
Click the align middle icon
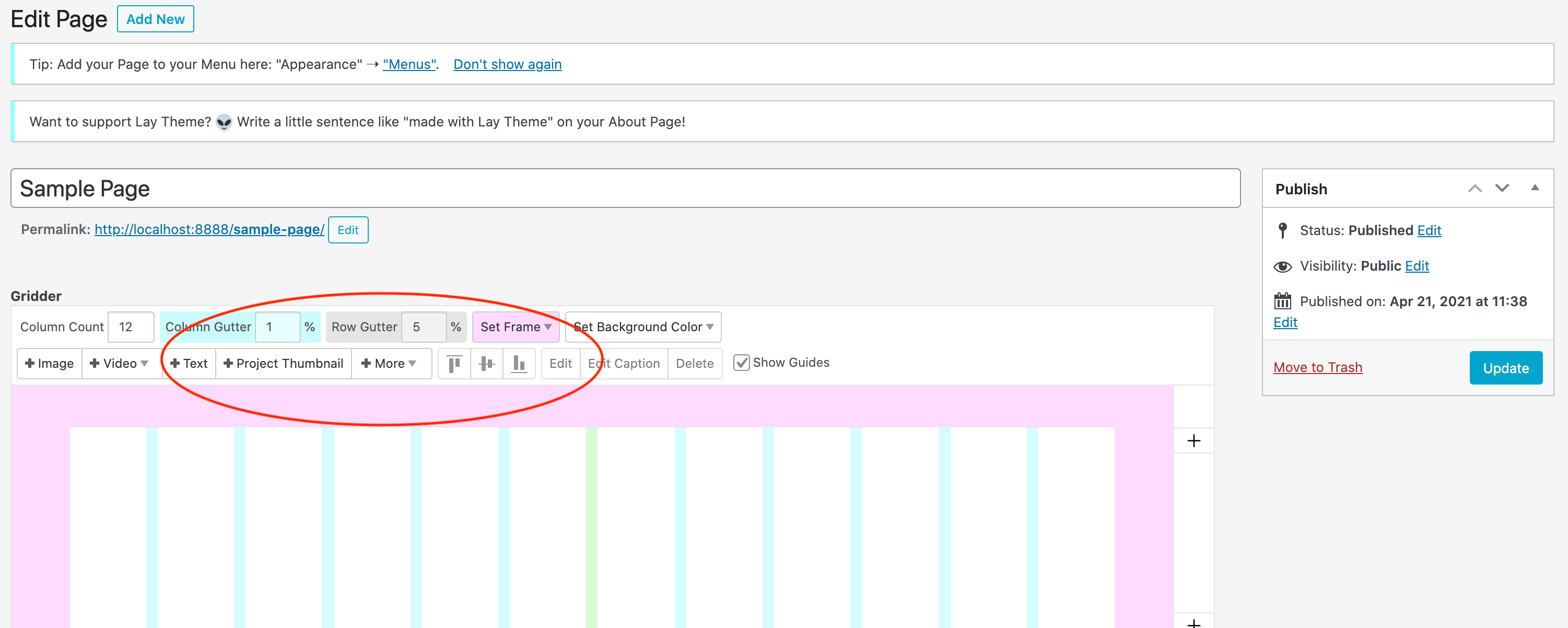click(x=486, y=364)
